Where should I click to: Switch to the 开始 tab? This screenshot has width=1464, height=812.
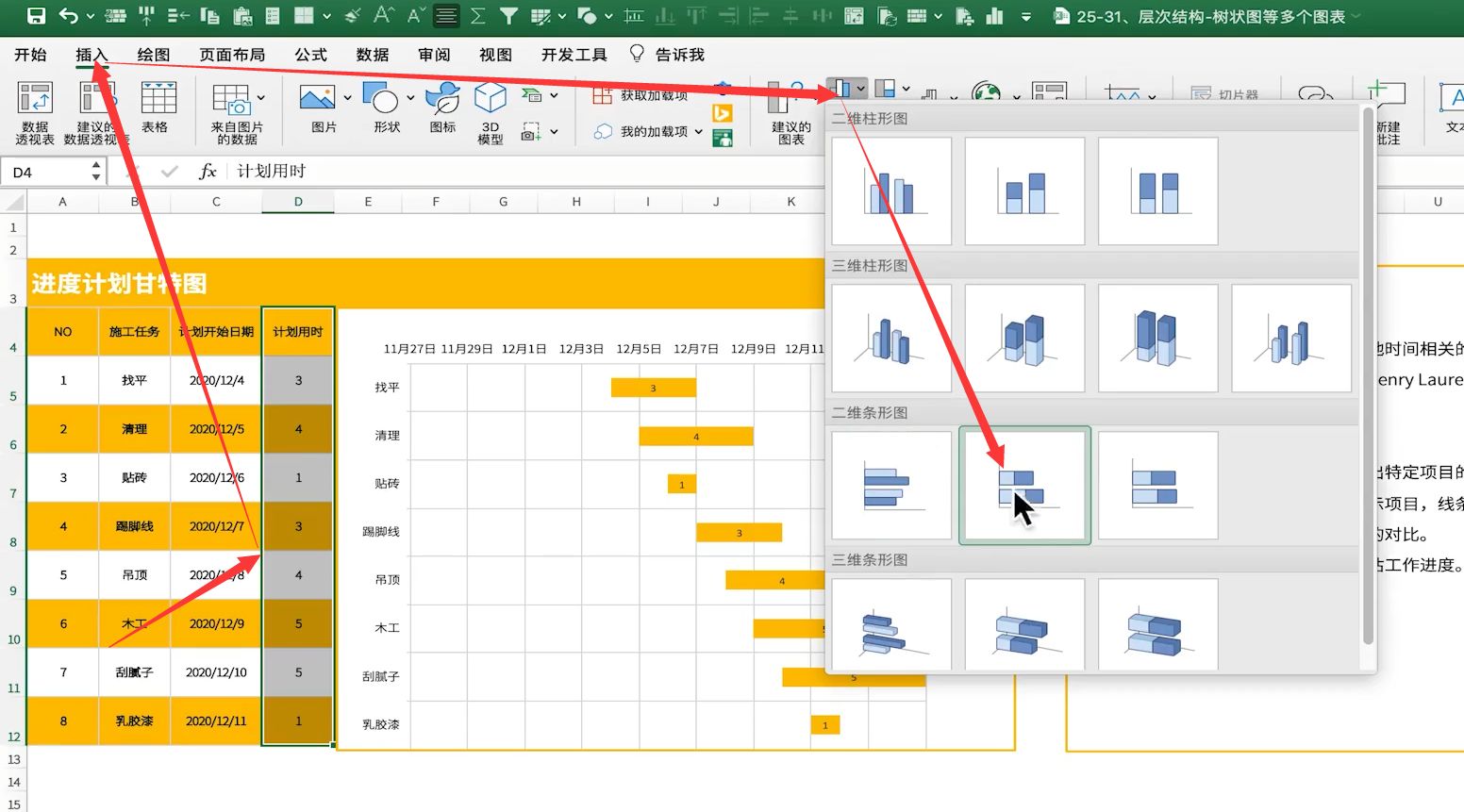click(30, 55)
